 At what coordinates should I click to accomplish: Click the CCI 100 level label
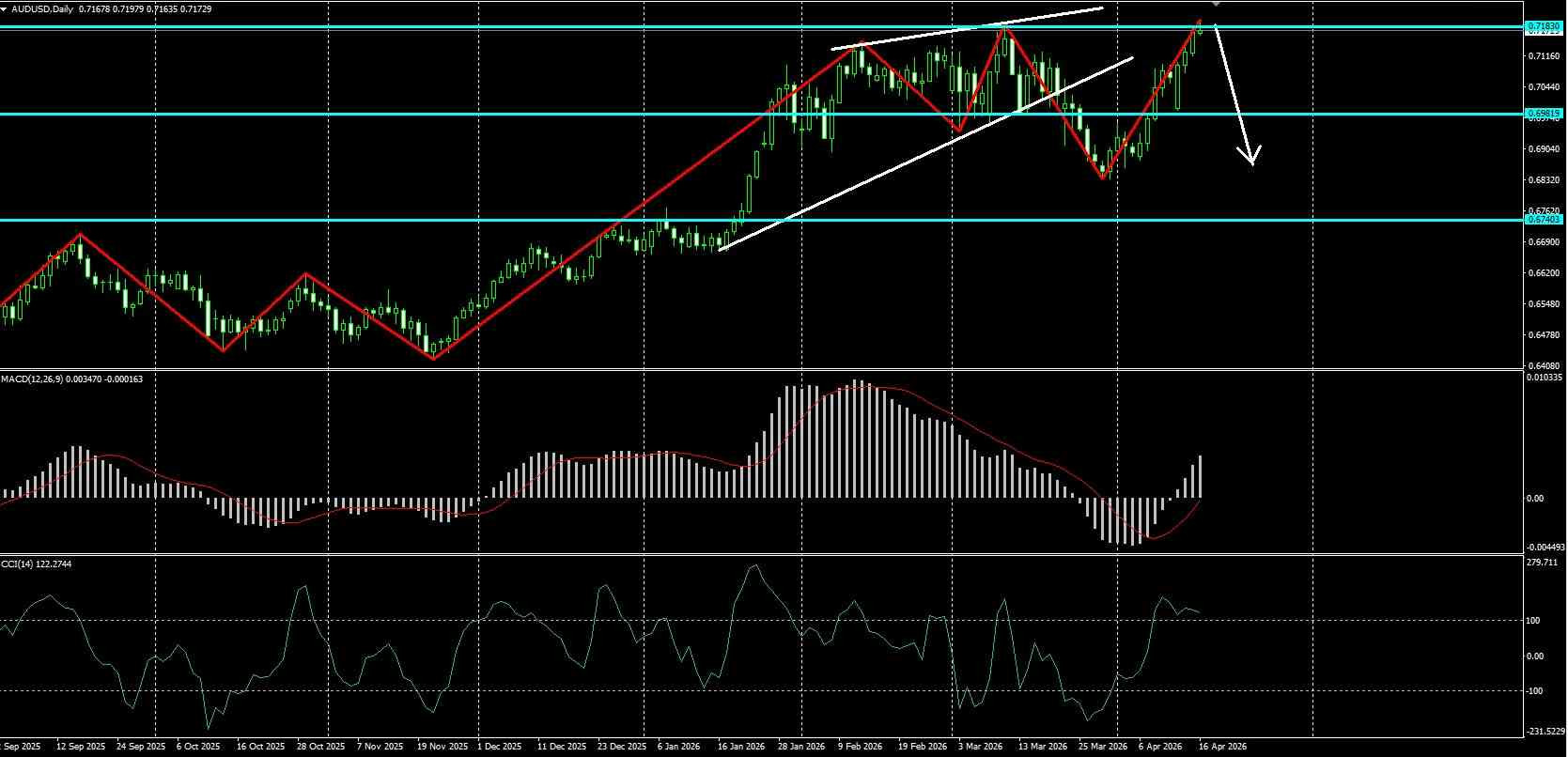pos(1533,620)
